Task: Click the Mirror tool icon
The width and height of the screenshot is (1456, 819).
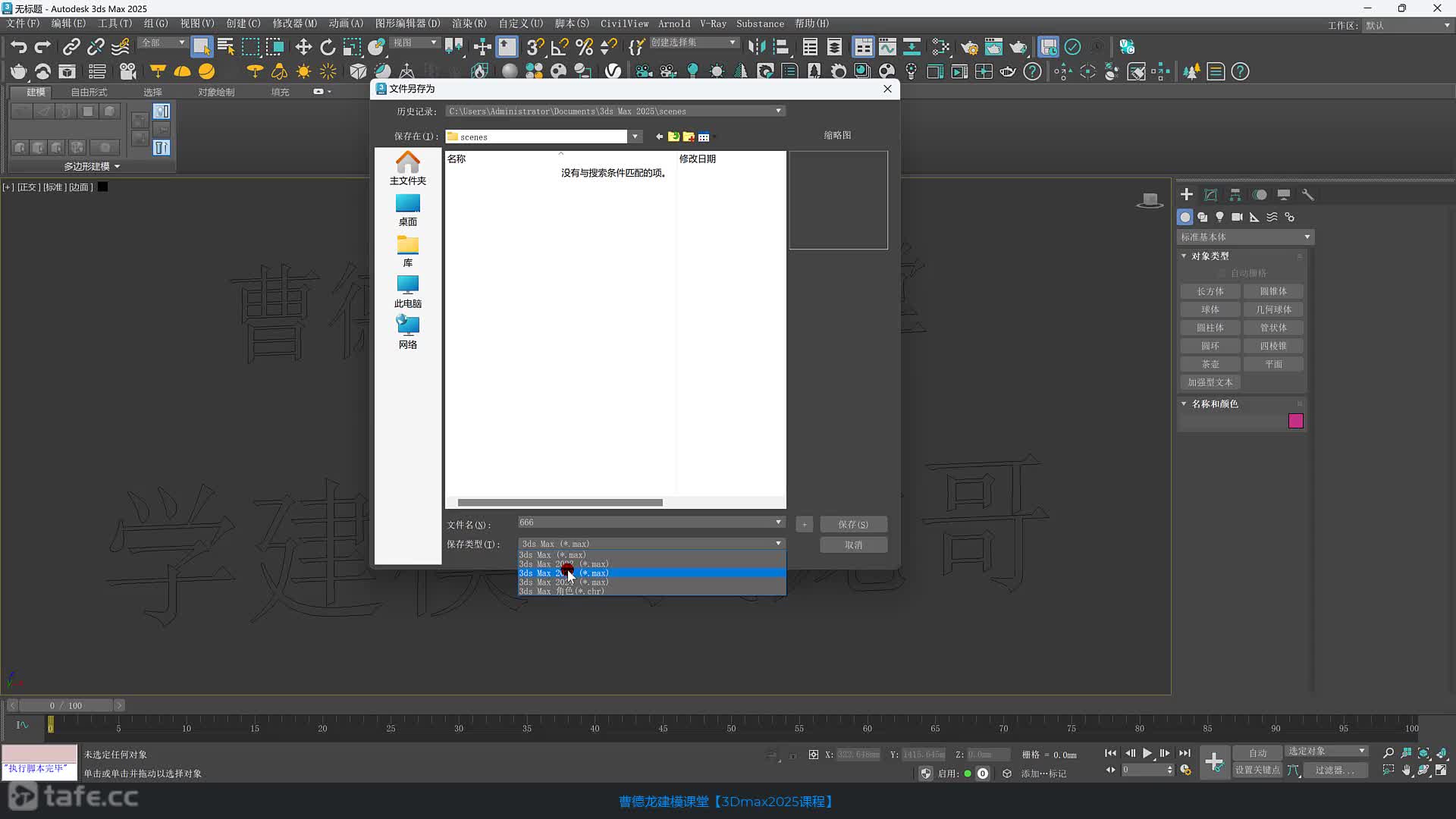Action: tap(757, 47)
